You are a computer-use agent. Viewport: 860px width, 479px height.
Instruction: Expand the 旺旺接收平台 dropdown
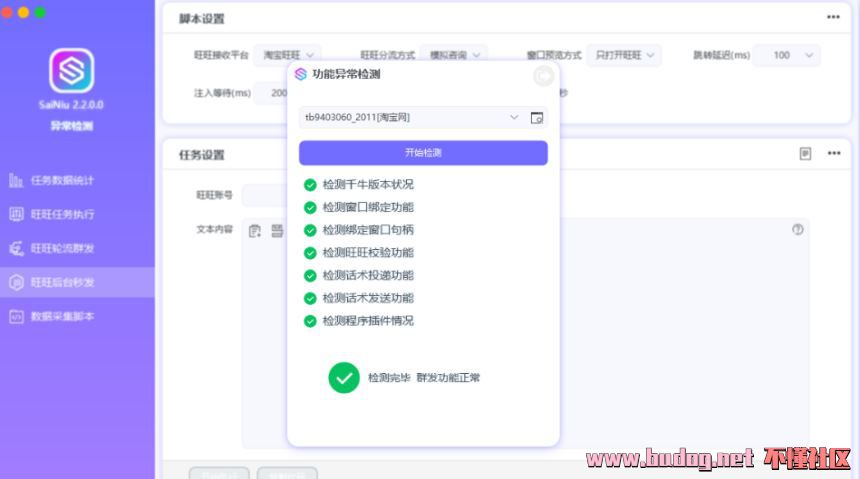coord(286,55)
